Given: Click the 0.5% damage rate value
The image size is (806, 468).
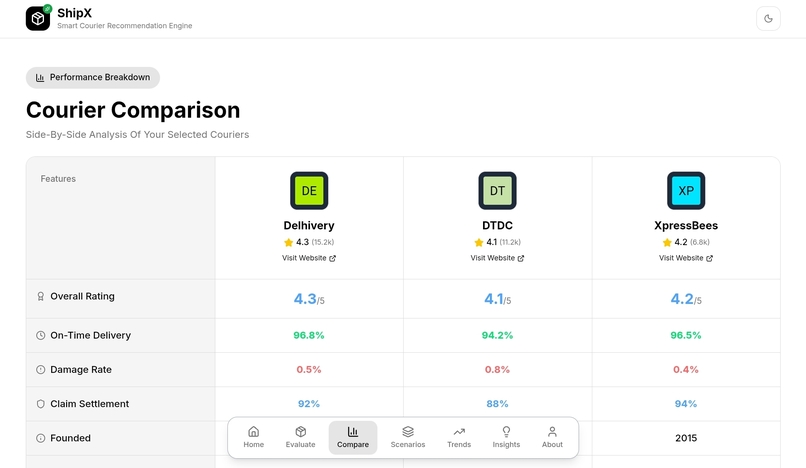Looking at the screenshot, I should (x=309, y=370).
